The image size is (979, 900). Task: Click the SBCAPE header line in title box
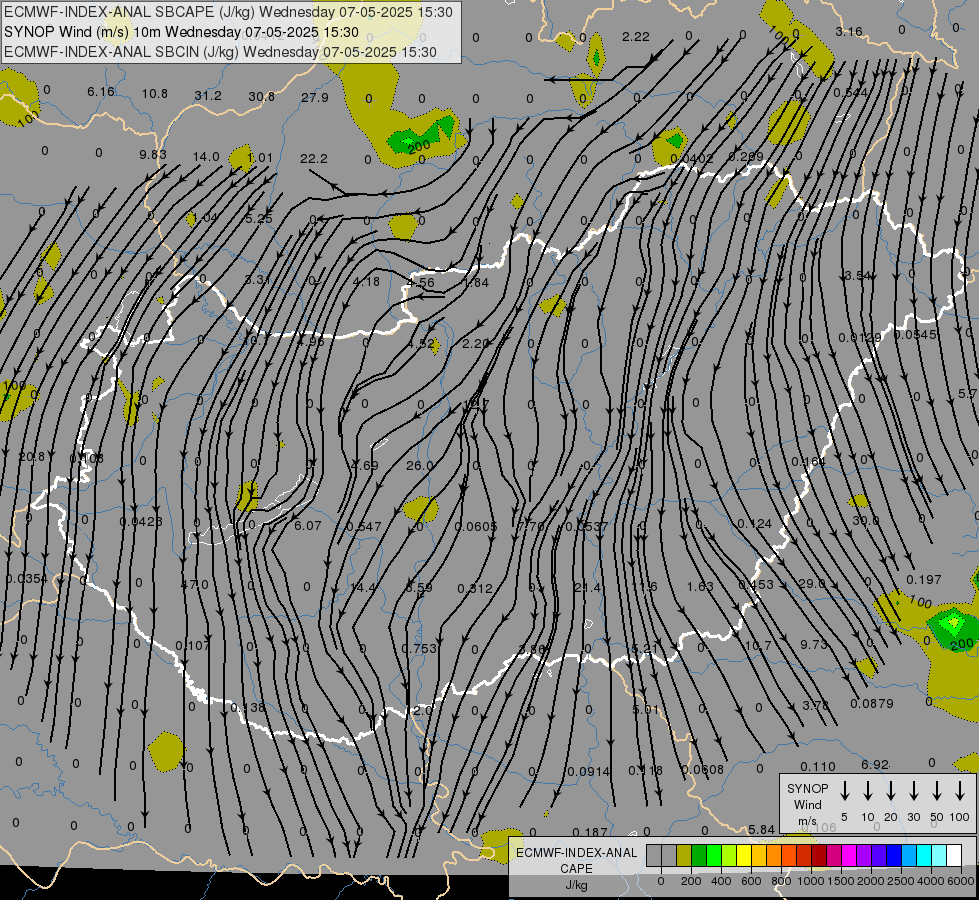click(x=228, y=12)
